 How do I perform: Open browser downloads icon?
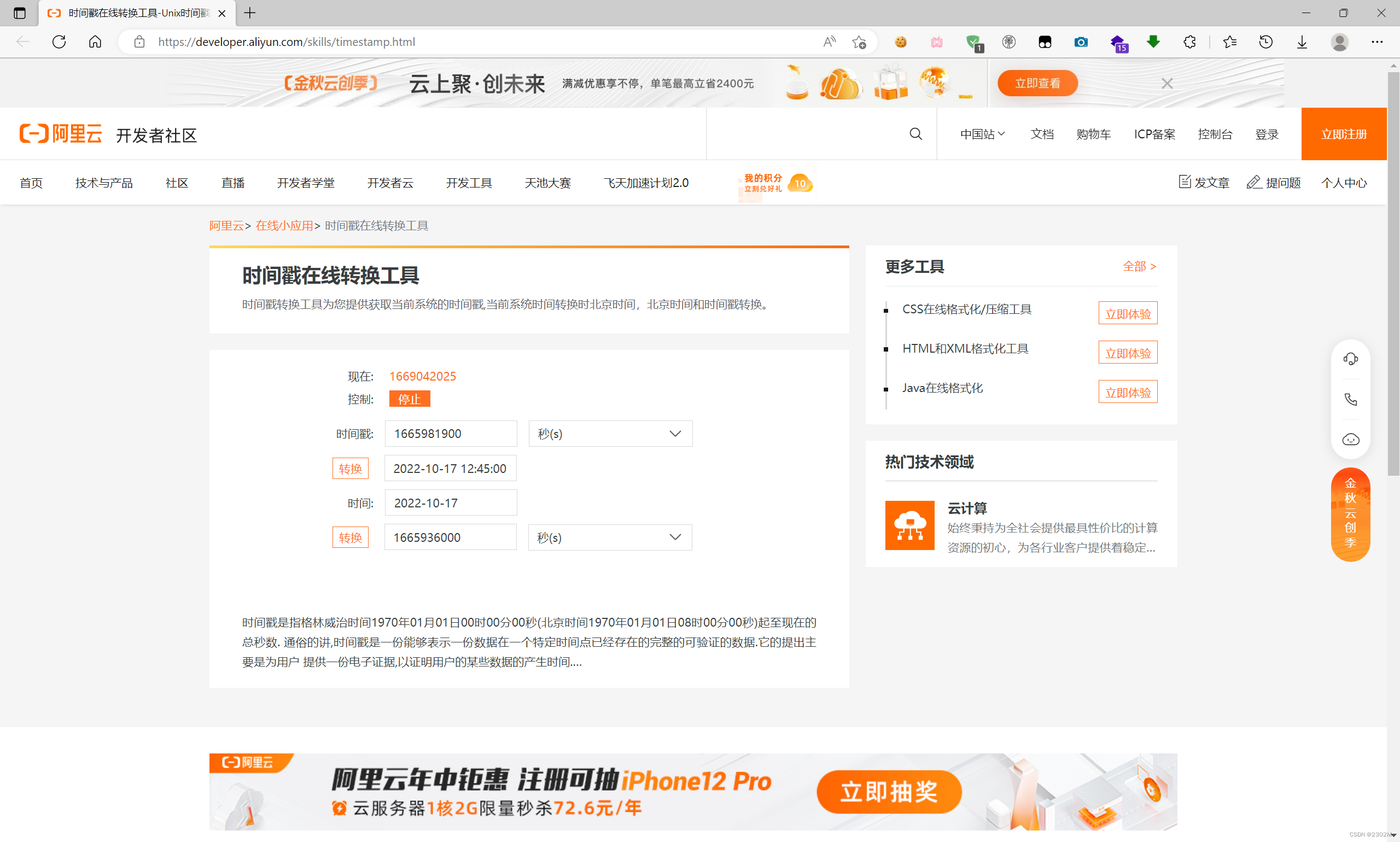coord(1302,42)
